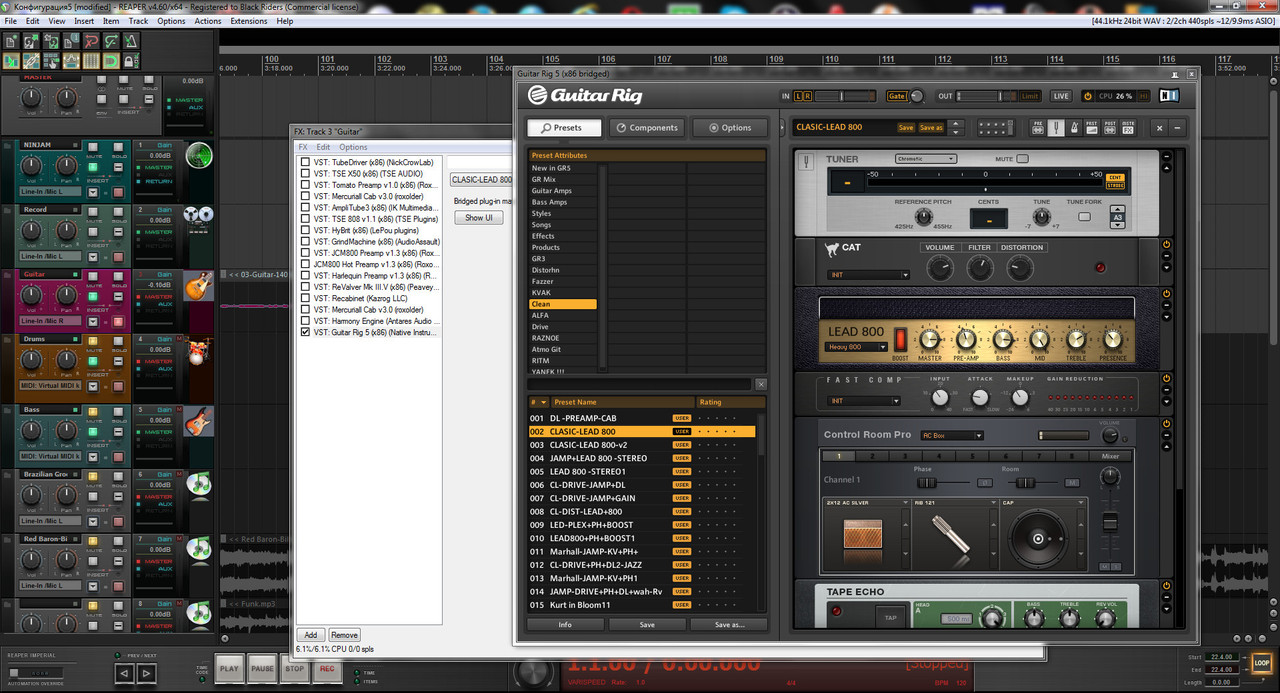Adjust the Guitar Rig input level slider
The image size is (1280, 693).
click(847, 96)
